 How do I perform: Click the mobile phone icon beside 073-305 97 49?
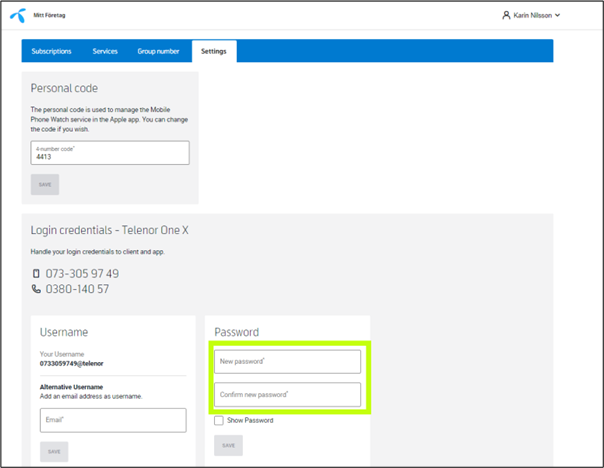coord(36,273)
